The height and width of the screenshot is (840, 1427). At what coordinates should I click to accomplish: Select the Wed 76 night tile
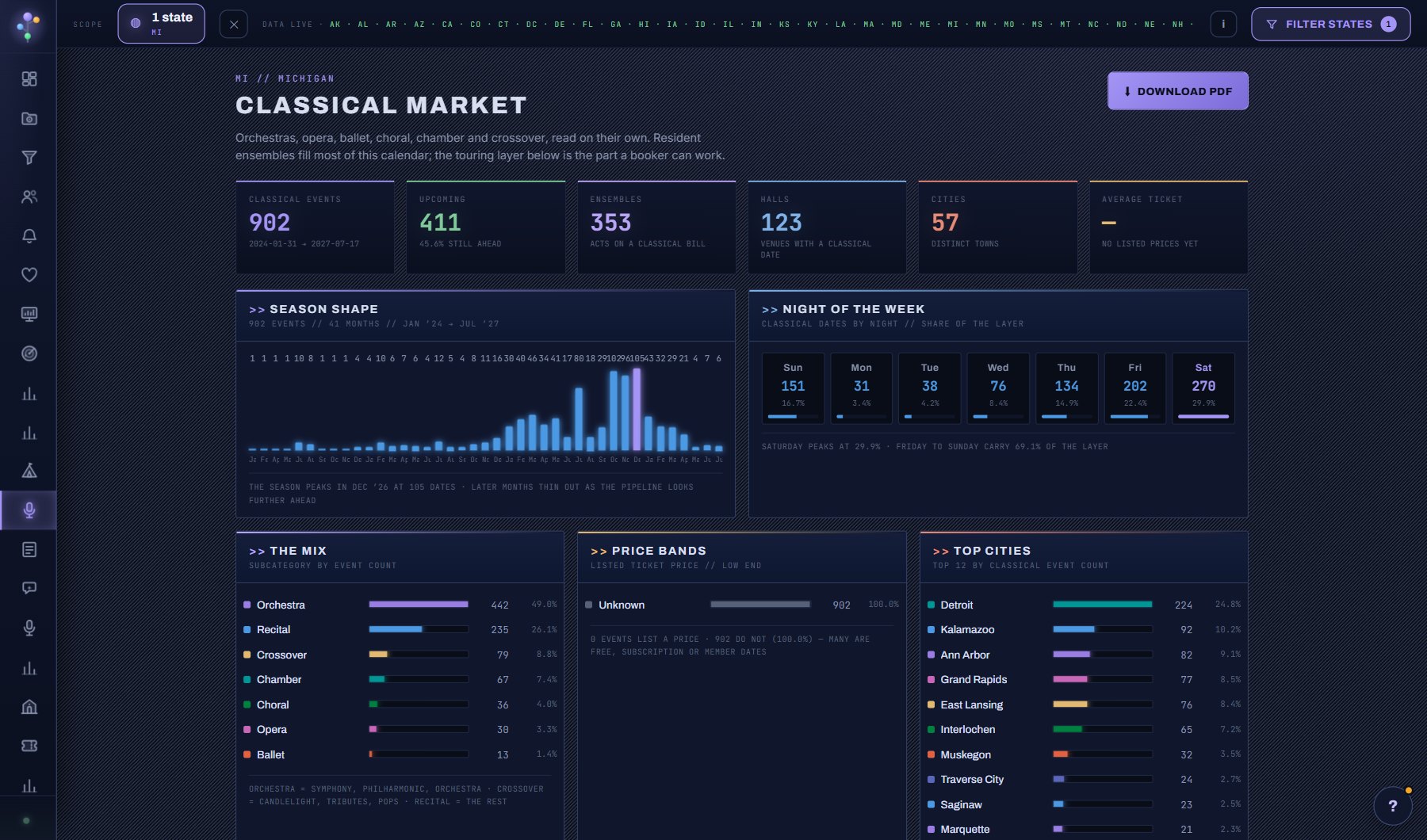998,388
